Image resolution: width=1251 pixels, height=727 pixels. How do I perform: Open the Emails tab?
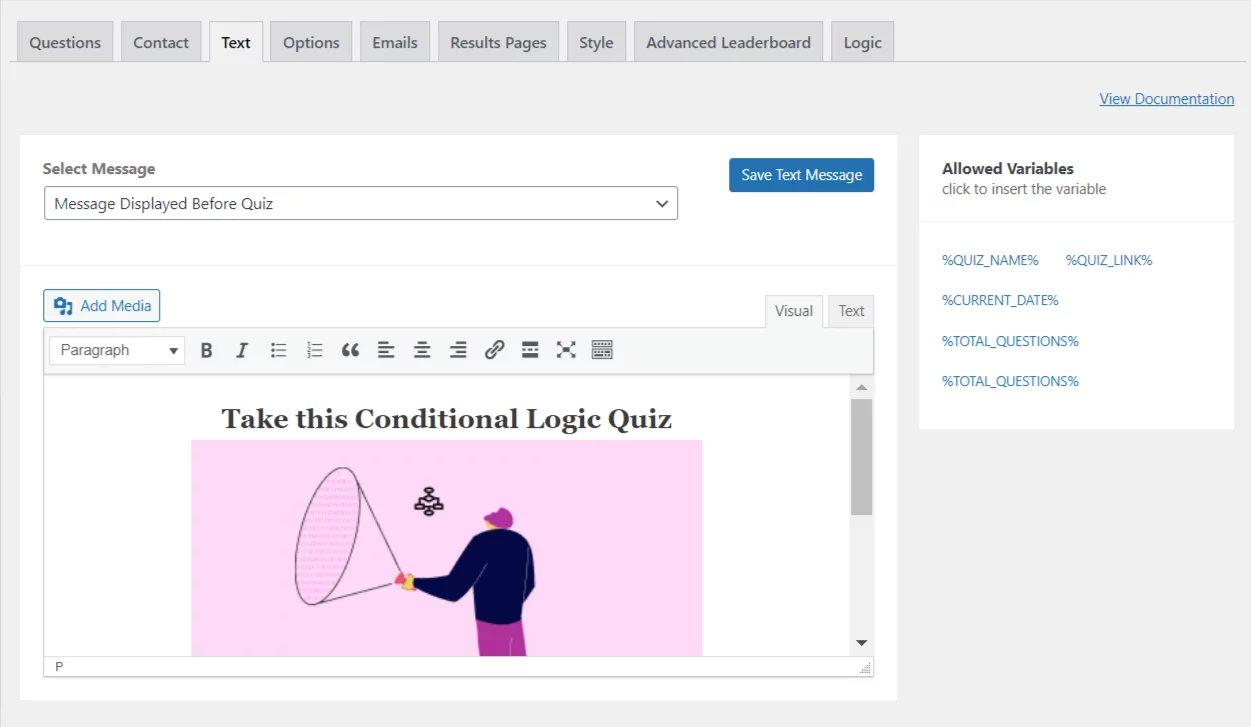coord(395,42)
